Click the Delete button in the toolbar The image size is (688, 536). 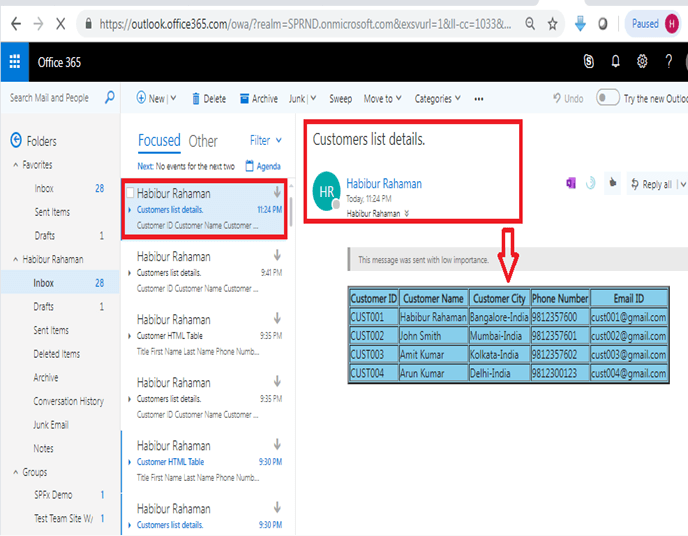point(209,99)
